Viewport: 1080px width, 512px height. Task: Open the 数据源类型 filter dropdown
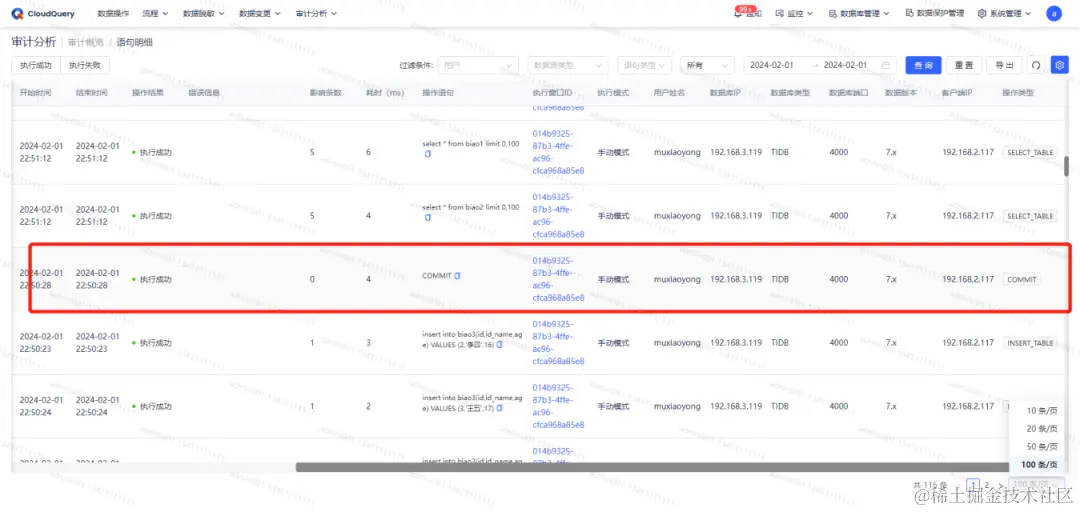tap(568, 65)
